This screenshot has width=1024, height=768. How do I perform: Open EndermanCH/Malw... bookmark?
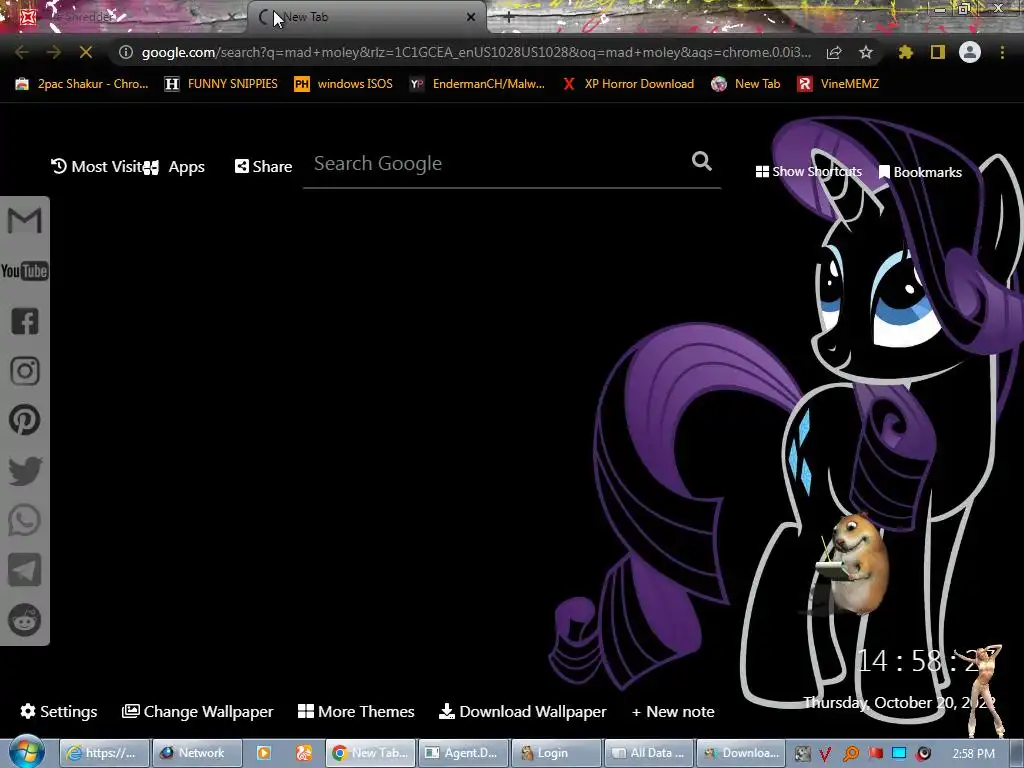coord(477,84)
